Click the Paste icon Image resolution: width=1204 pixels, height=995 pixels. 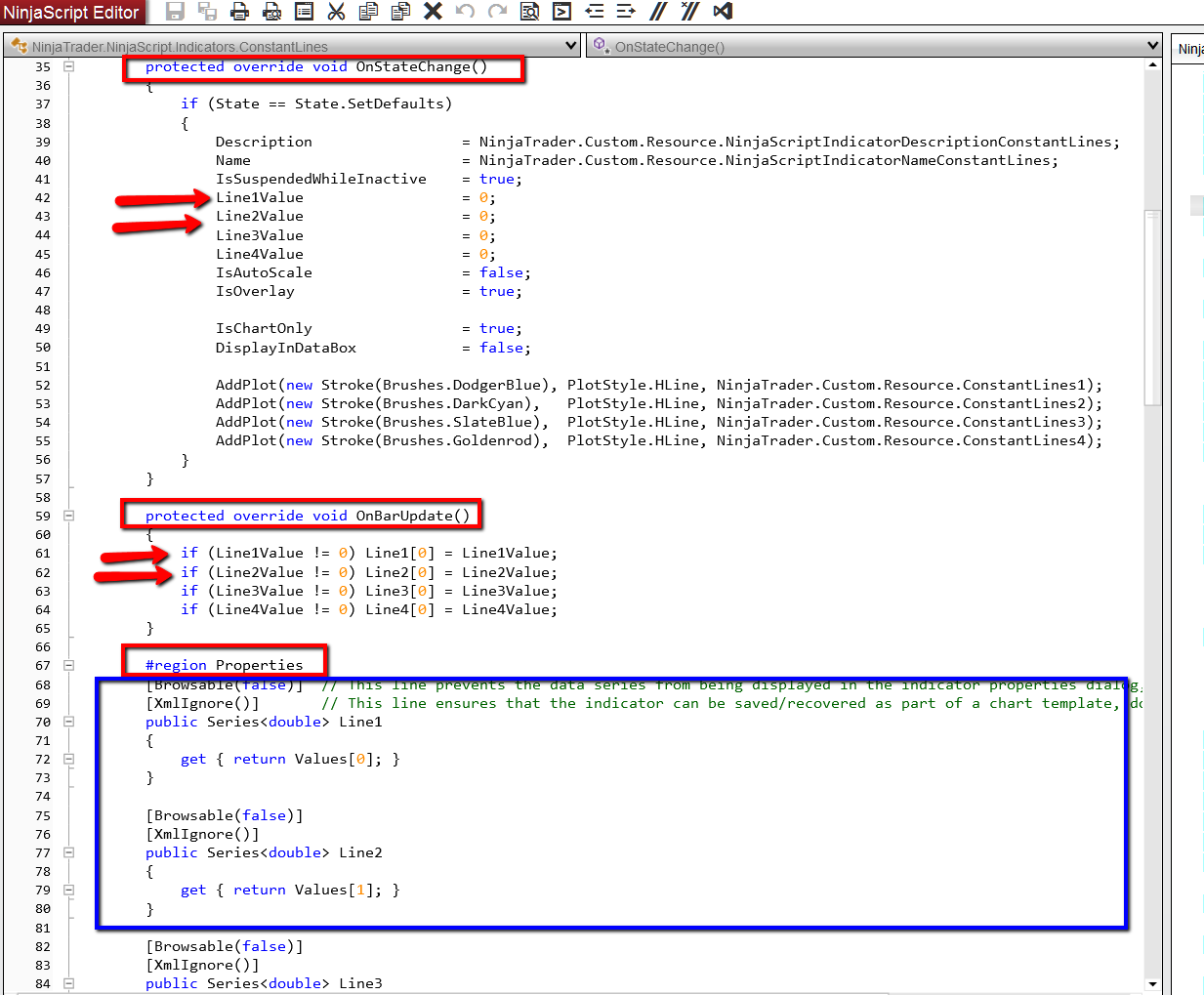click(400, 11)
